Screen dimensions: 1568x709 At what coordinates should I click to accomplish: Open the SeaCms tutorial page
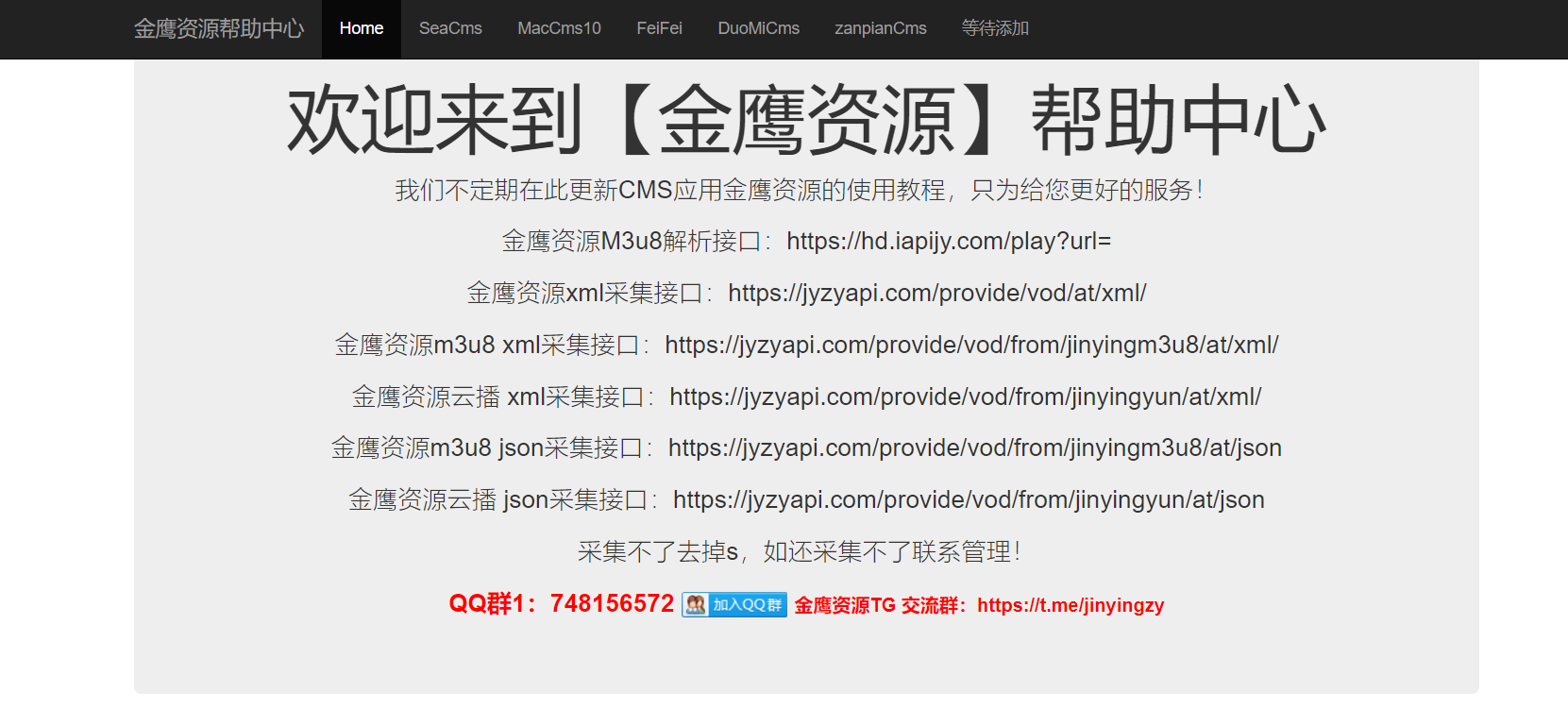tap(450, 28)
